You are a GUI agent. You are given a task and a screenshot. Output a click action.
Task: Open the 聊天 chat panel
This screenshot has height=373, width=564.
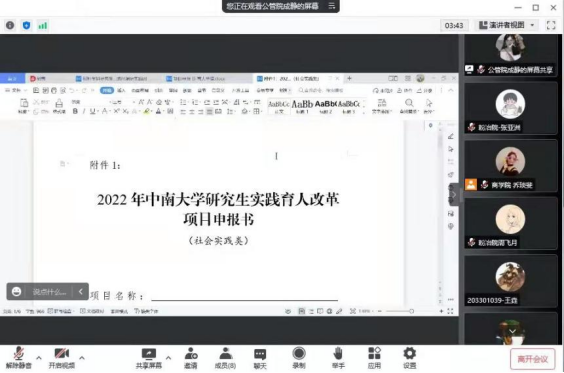point(260,358)
